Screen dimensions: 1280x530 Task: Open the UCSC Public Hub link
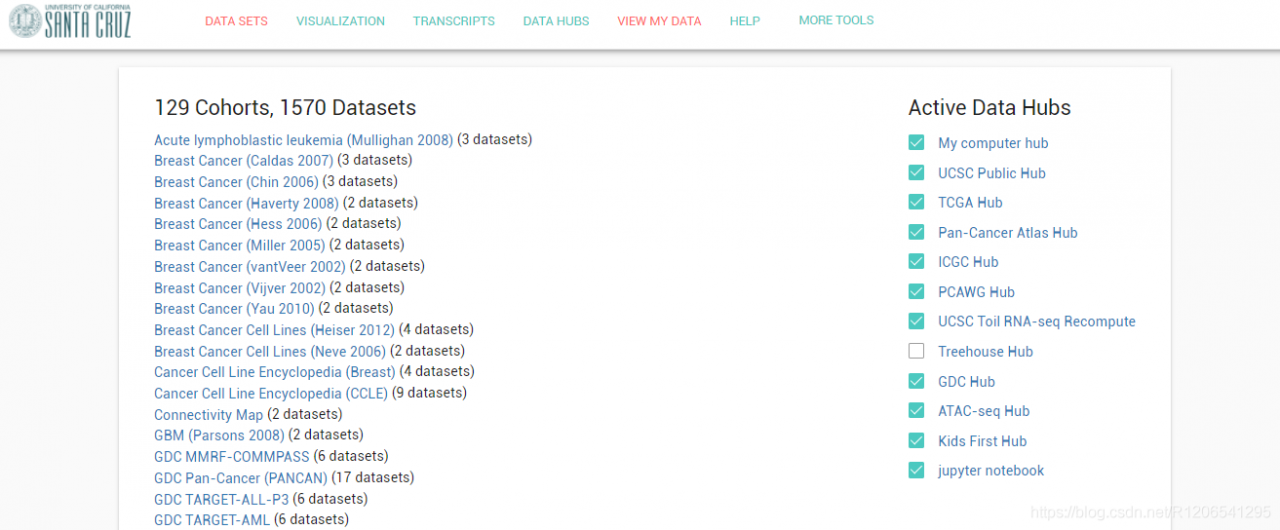tap(992, 173)
